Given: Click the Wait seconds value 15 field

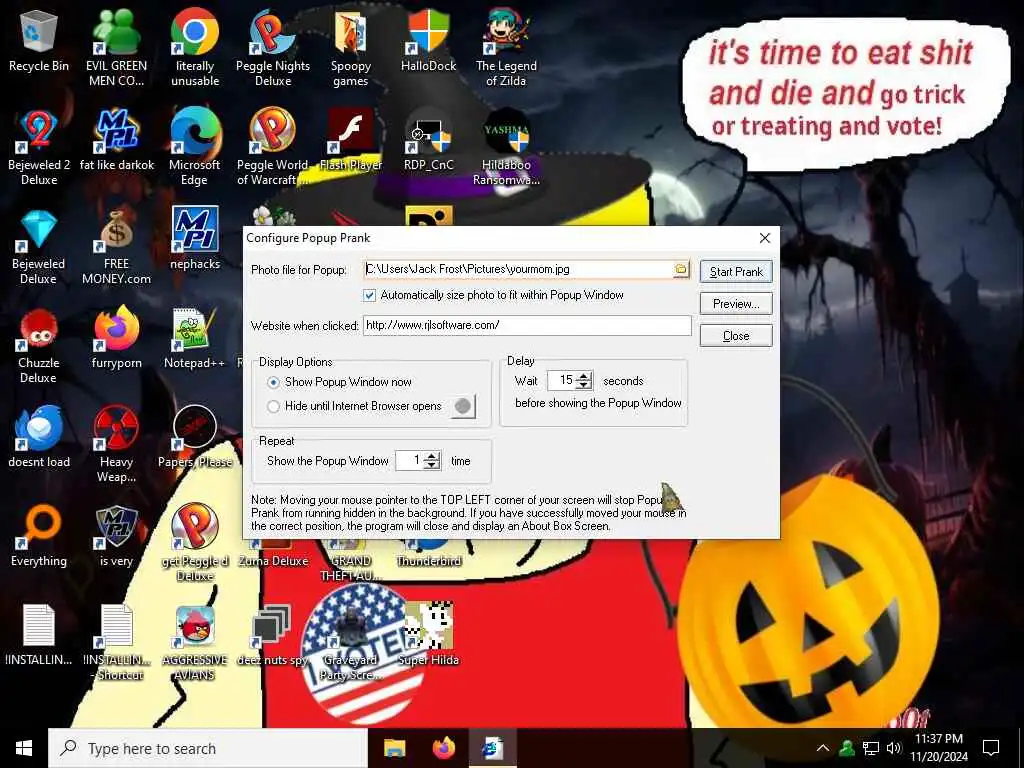Looking at the screenshot, I should (x=562, y=381).
